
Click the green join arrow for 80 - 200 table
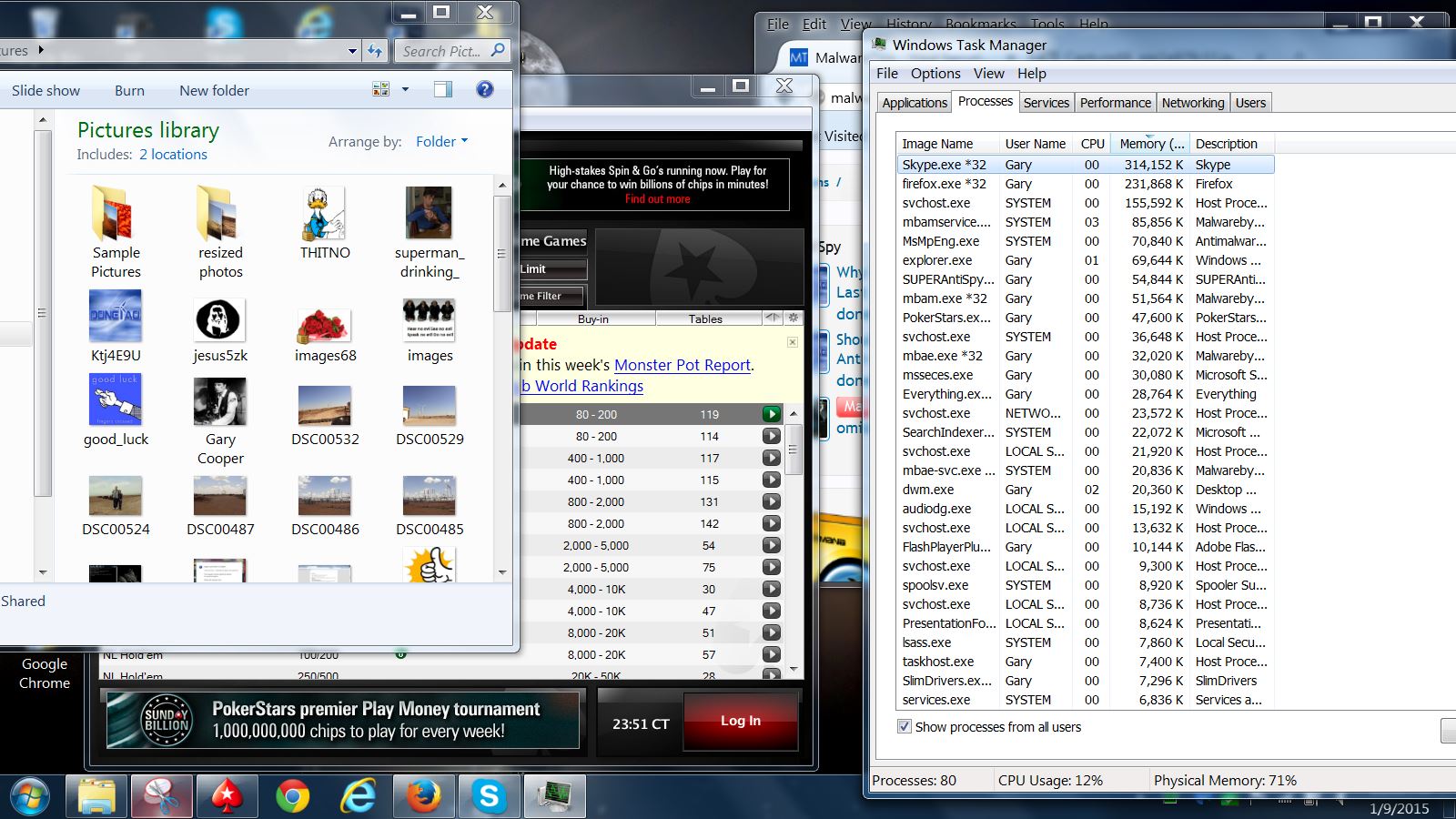[x=771, y=414]
